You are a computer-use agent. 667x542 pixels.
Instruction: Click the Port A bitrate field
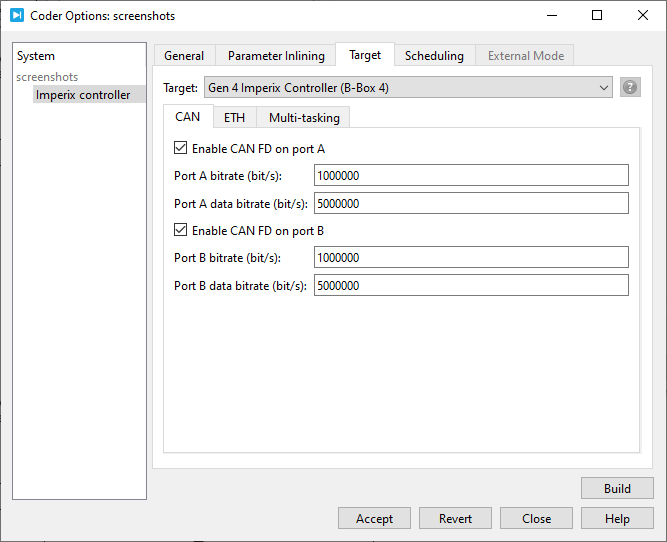point(471,176)
